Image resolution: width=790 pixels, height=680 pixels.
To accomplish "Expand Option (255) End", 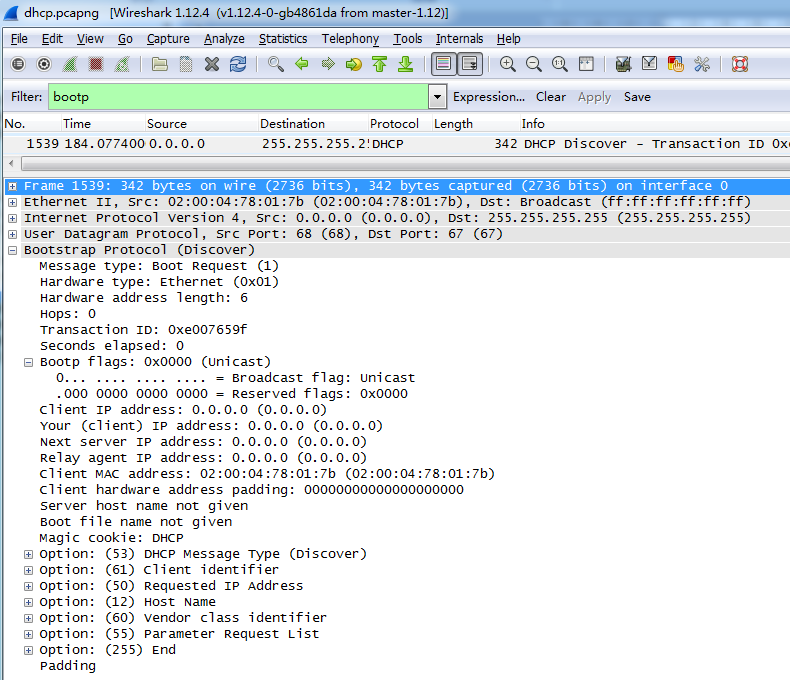I will pyautogui.click(x=29, y=650).
